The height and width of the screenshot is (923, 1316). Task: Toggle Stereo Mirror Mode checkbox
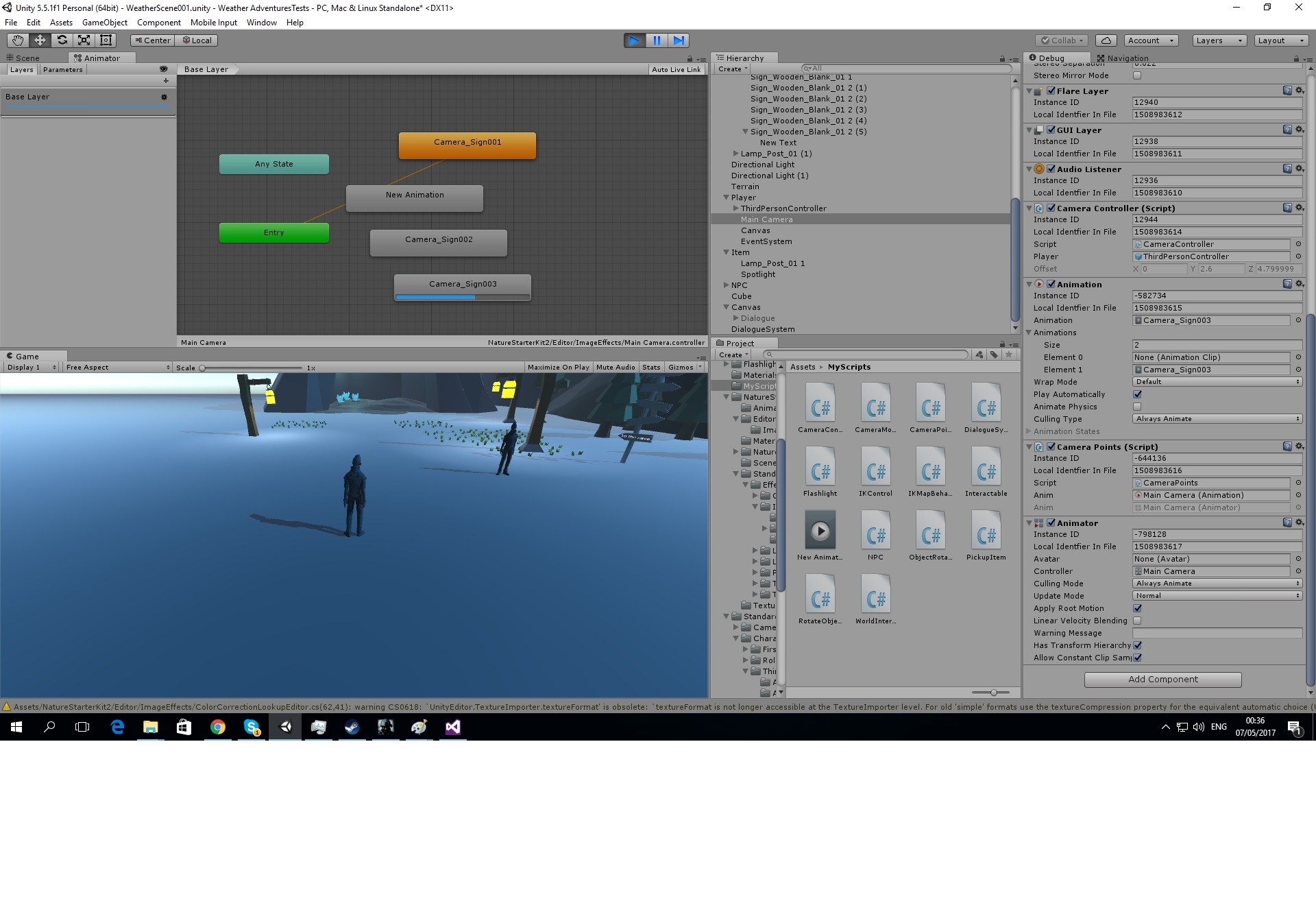1137,75
